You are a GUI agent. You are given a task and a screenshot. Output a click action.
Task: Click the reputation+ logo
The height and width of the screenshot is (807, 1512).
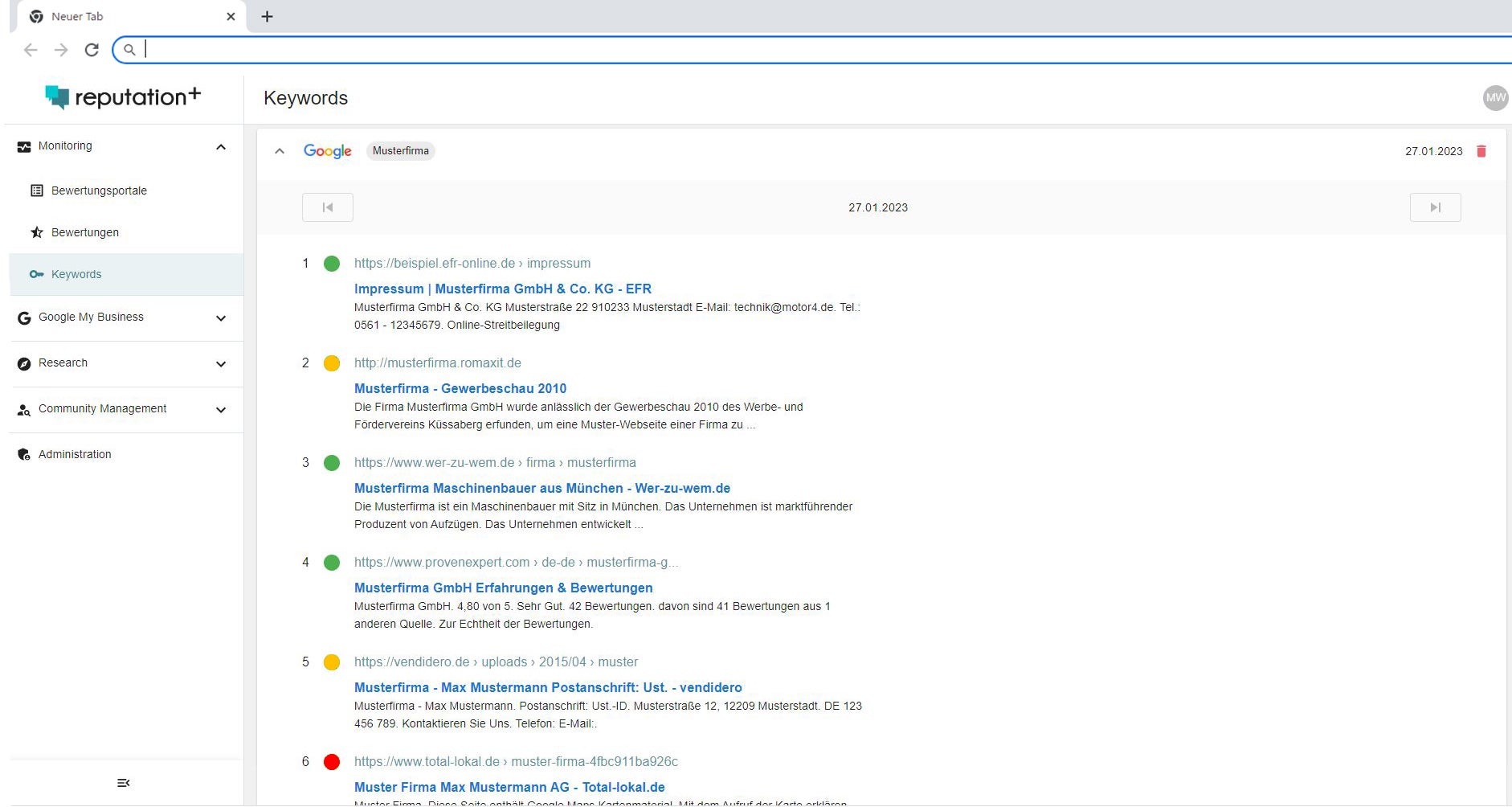[x=123, y=97]
